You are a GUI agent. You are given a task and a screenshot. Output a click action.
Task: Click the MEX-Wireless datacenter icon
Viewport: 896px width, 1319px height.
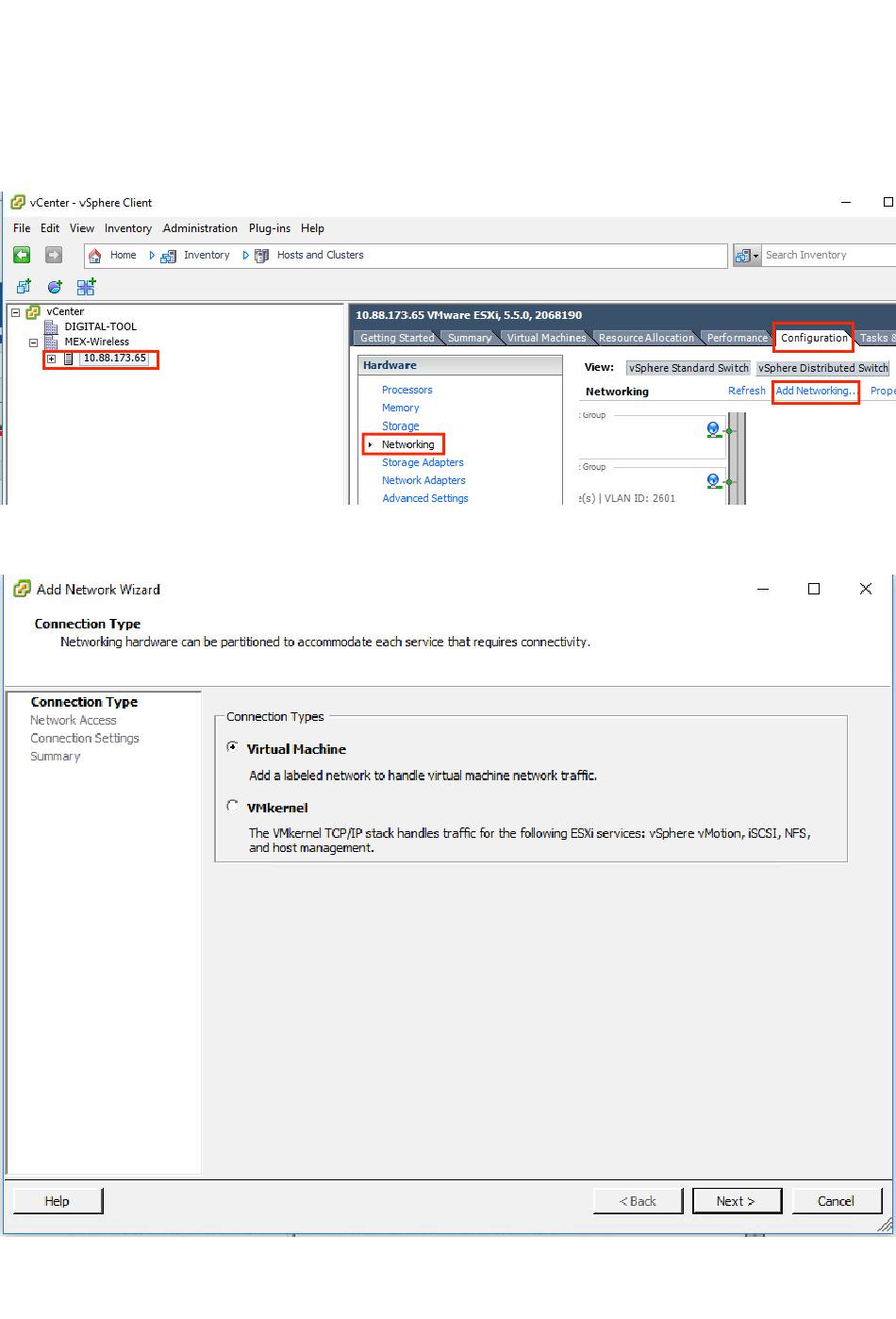52,342
